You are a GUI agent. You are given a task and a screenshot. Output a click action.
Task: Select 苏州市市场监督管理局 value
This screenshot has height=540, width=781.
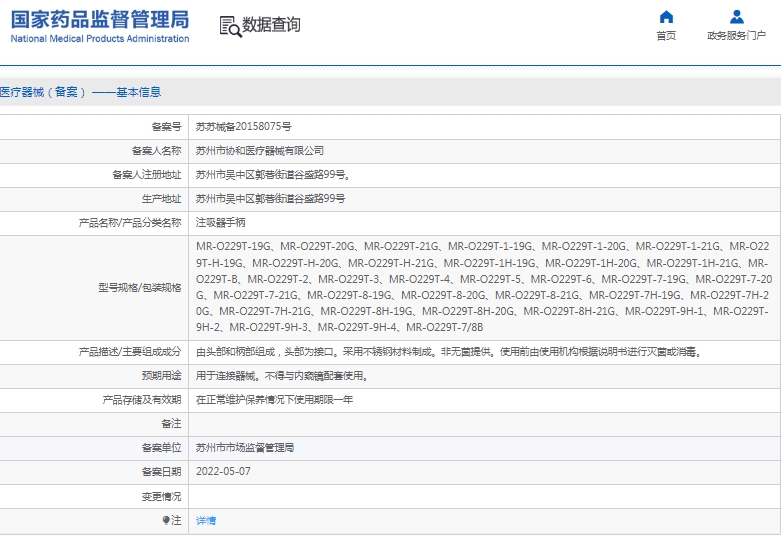point(245,447)
